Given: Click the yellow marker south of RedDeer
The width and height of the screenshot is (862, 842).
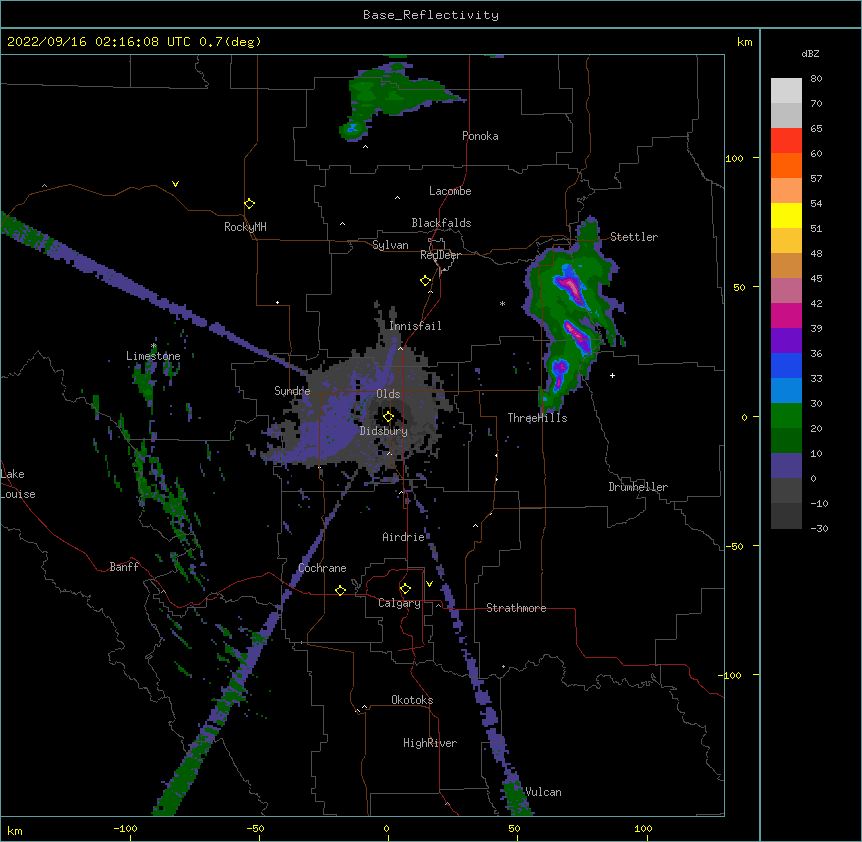Looking at the screenshot, I should pos(426,281).
